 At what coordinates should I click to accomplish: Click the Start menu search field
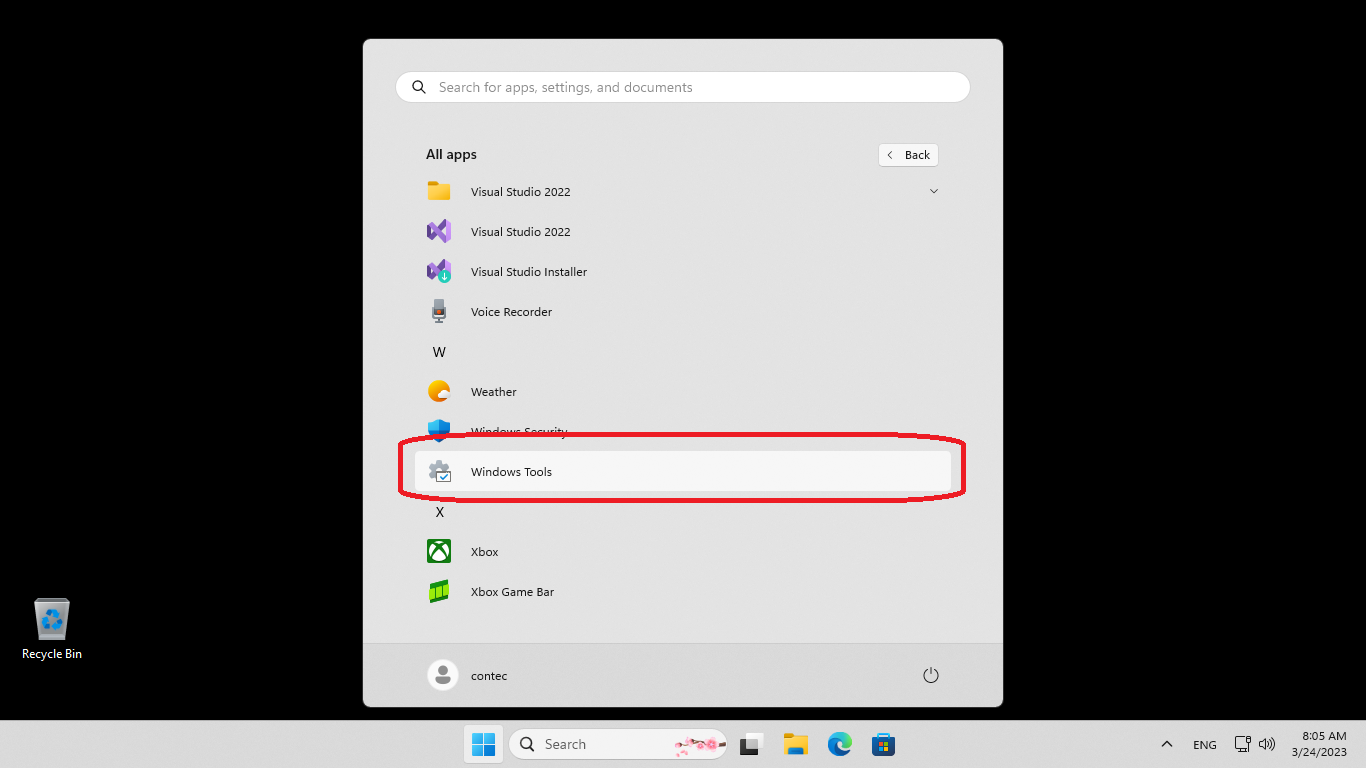682,87
